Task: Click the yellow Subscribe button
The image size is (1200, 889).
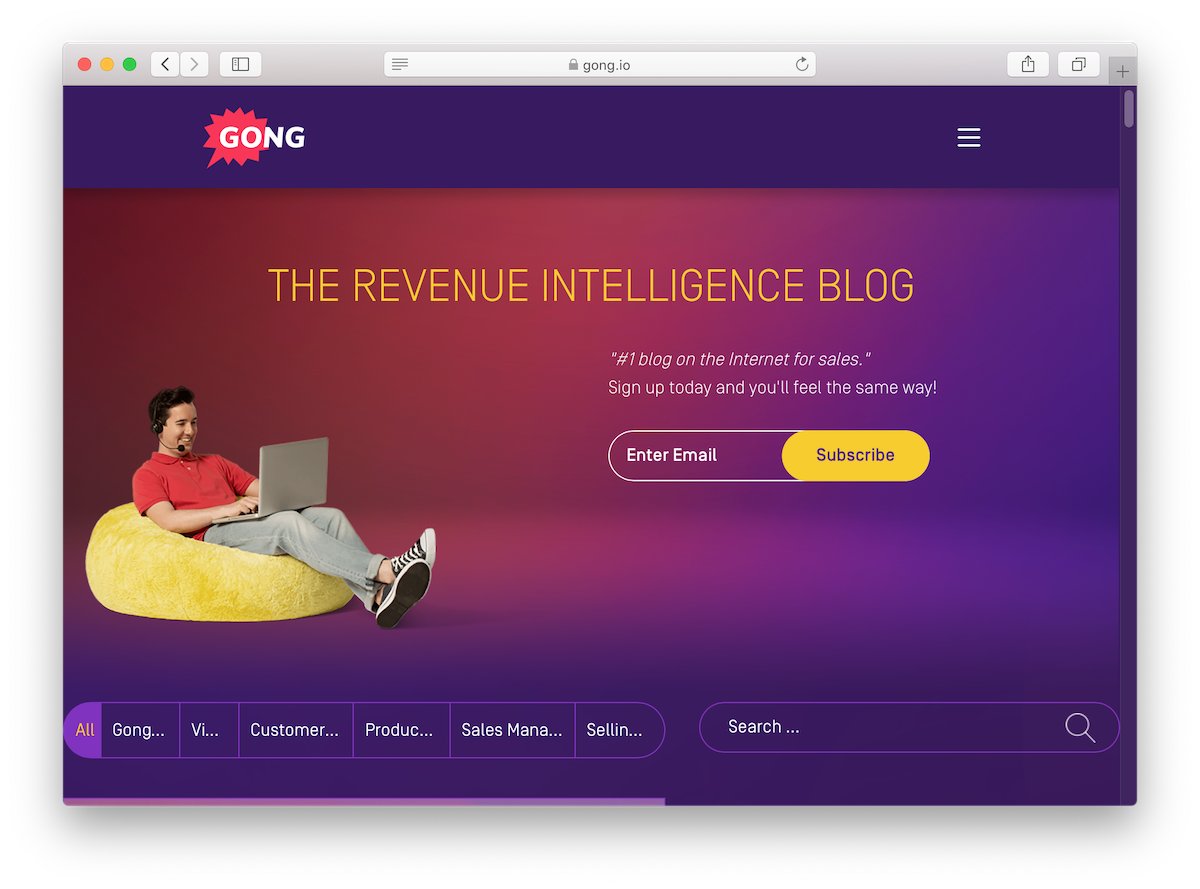Action: pos(855,455)
